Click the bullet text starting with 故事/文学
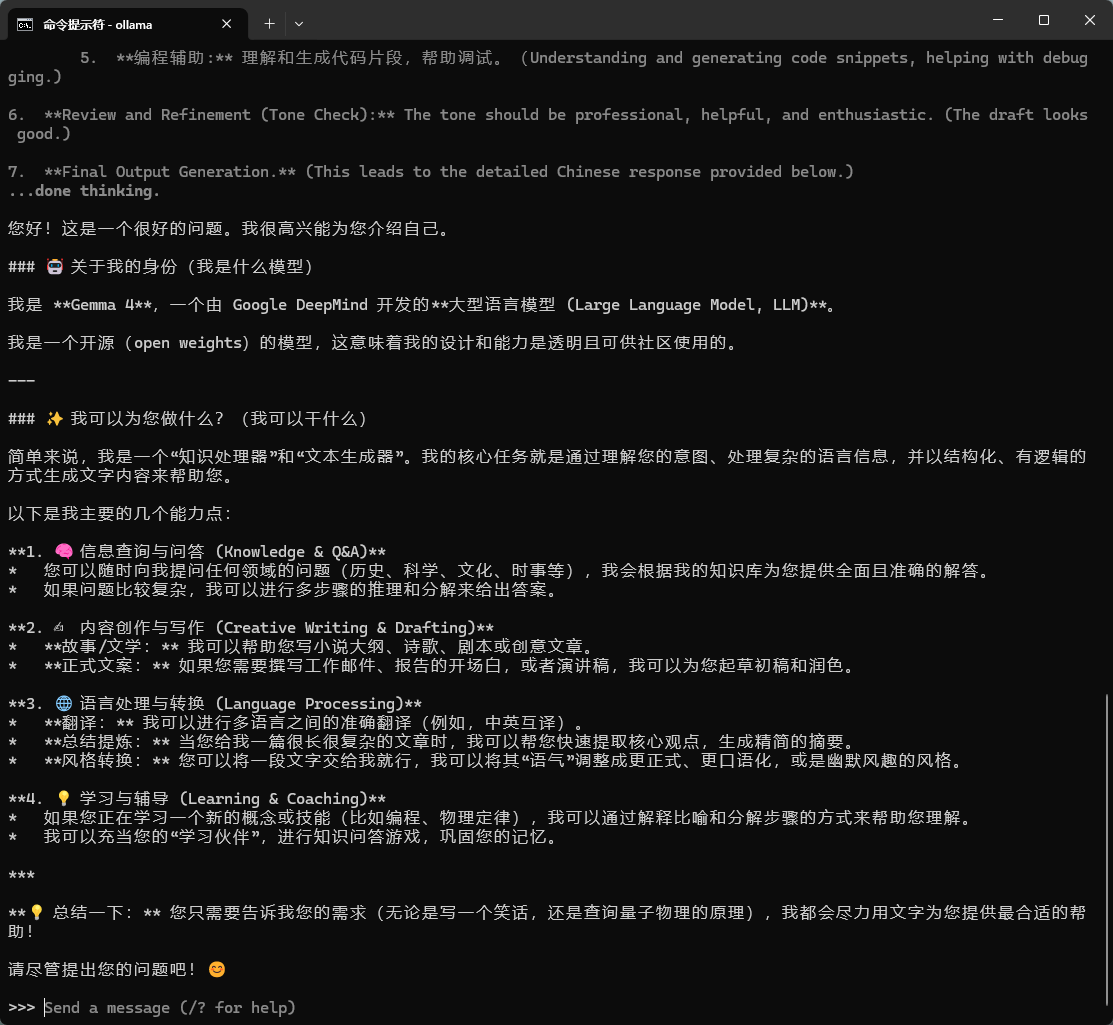The image size is (1113, 1025). (x=319, y=647)
